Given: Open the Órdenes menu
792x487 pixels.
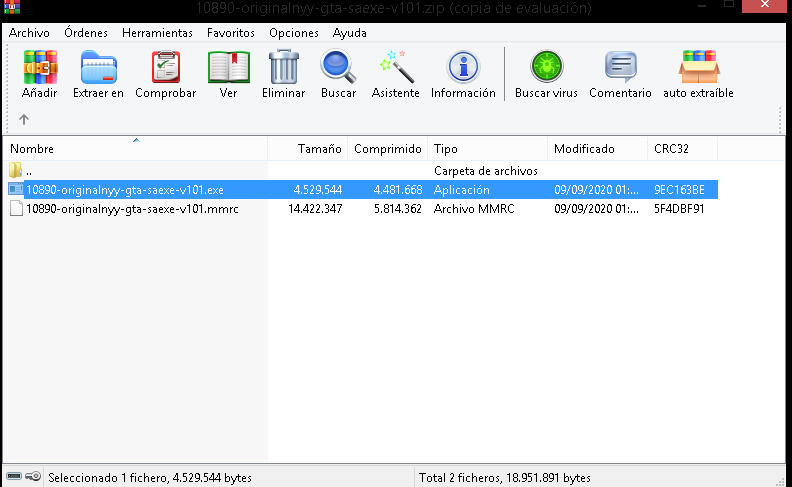Looking at the screenshot, I should point(86,33).
